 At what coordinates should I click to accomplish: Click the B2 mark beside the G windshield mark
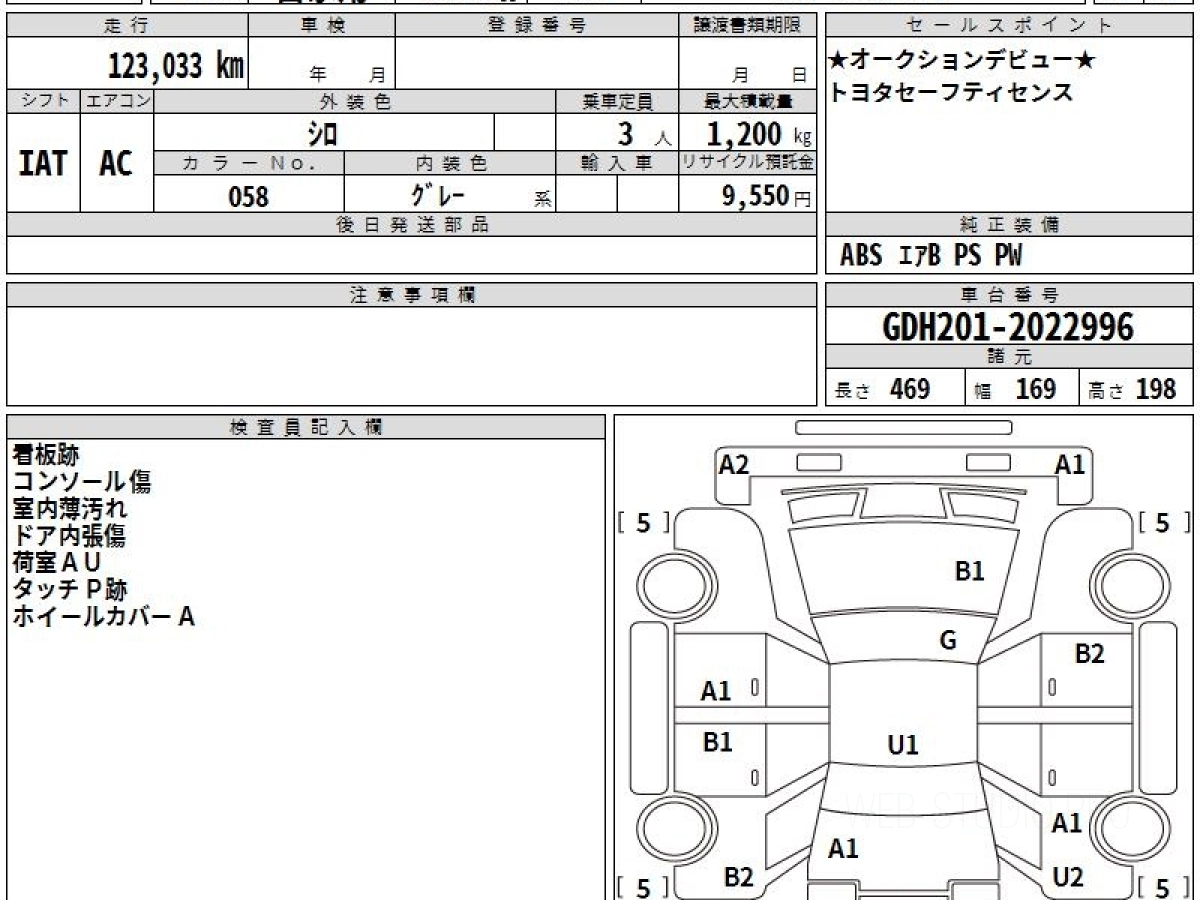(x=1089, y=654)
